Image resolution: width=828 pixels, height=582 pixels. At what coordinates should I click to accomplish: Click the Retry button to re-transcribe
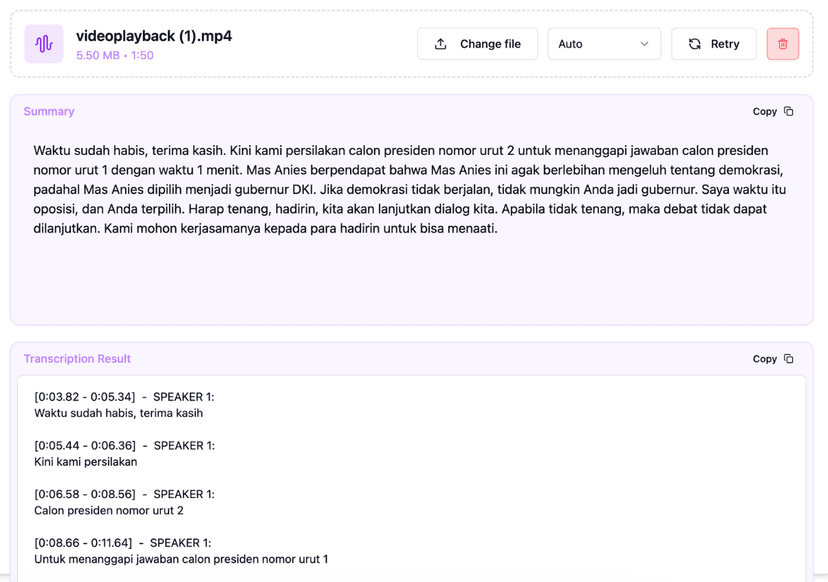tap(713, 43)
